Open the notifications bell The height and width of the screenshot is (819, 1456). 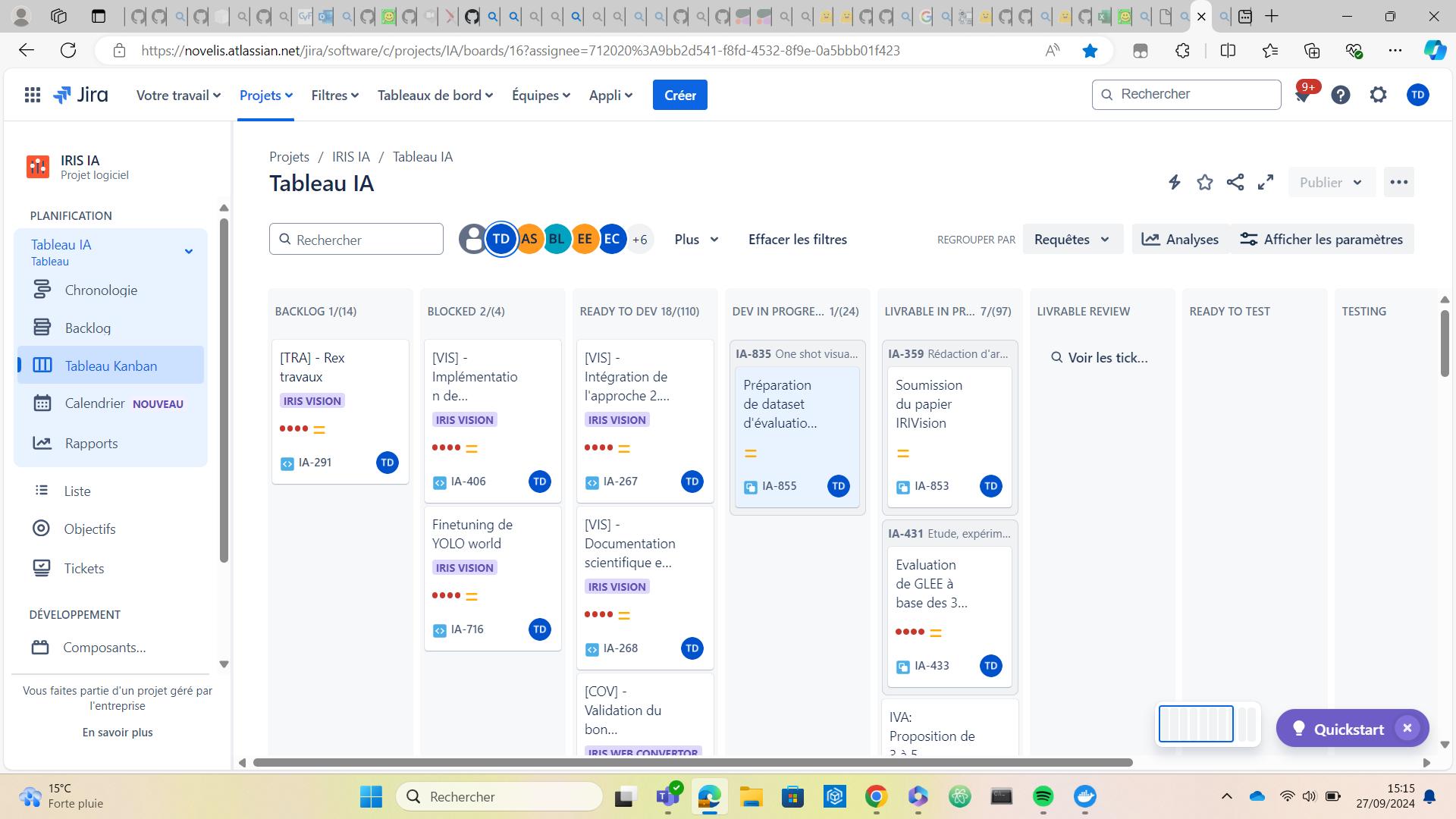[1303, 95]
